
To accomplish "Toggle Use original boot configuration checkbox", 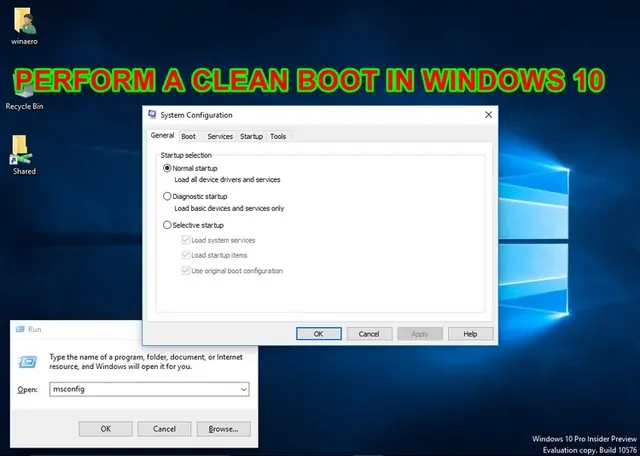I will (186, 270).
